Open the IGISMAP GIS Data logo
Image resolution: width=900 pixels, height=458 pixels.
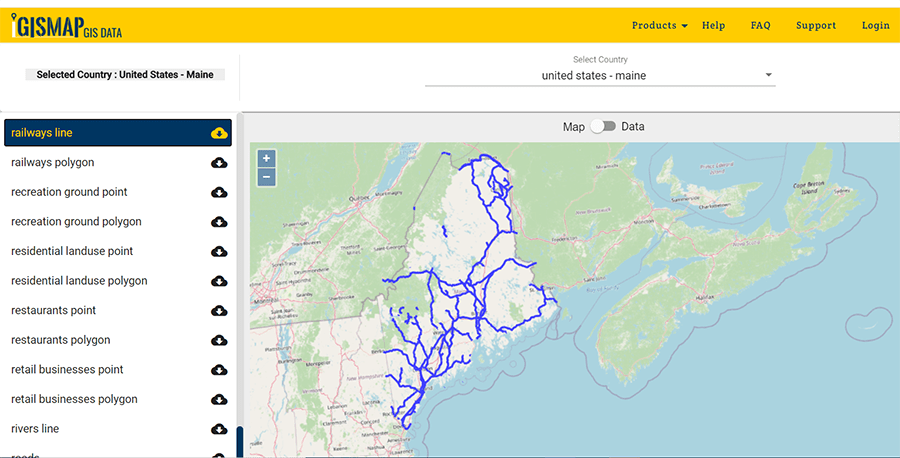(67, 26)
